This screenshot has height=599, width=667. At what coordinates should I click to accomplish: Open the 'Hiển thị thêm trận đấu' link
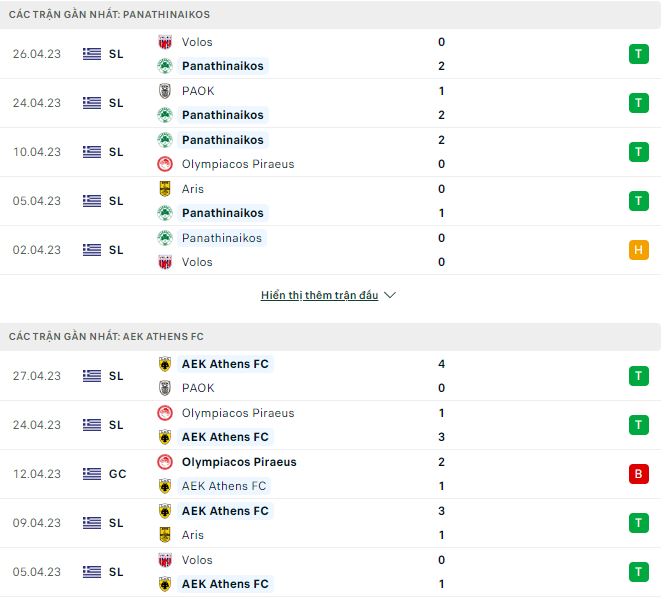point(319,296)
